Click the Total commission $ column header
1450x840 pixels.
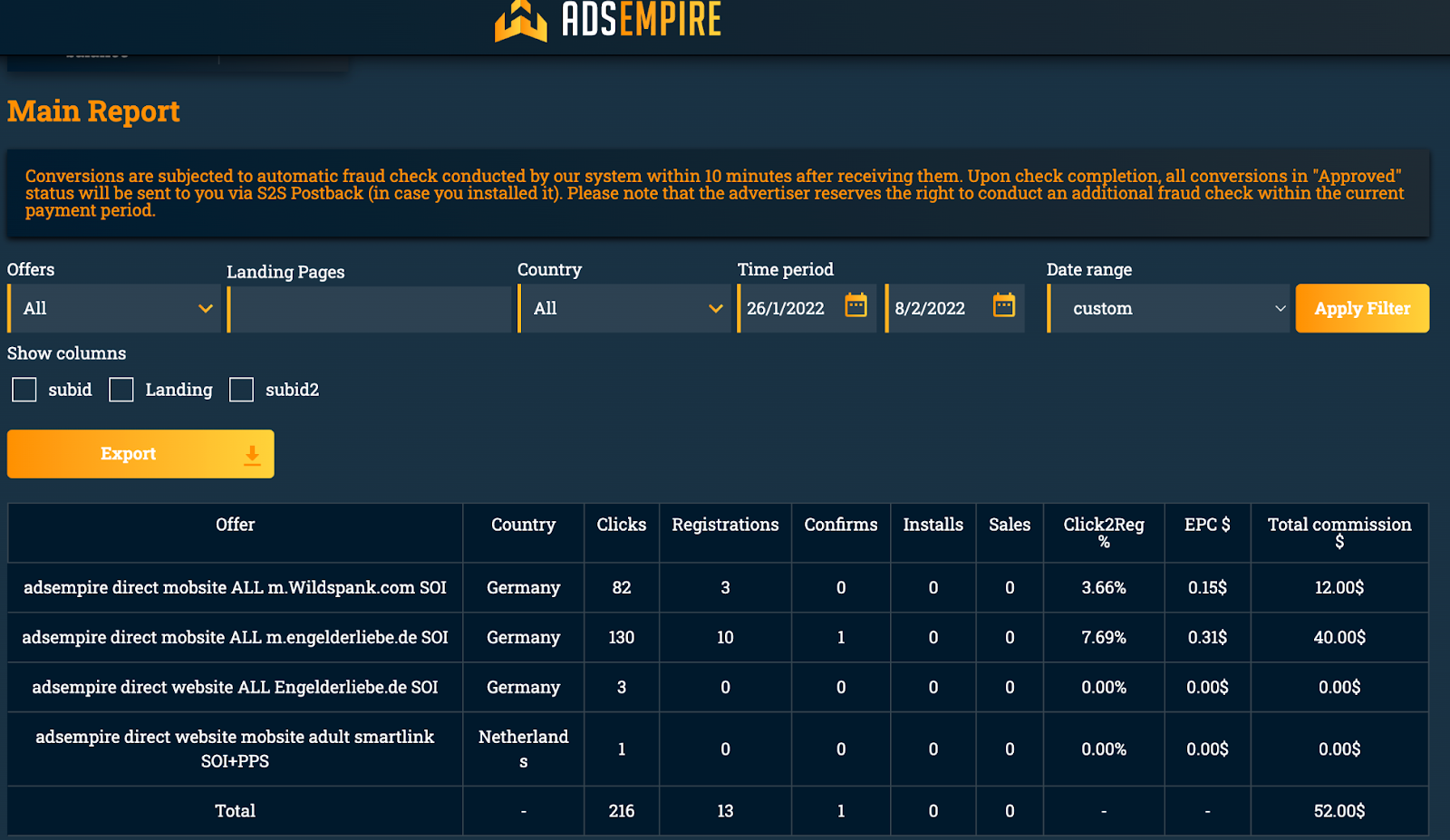[x=1339, y=533]
